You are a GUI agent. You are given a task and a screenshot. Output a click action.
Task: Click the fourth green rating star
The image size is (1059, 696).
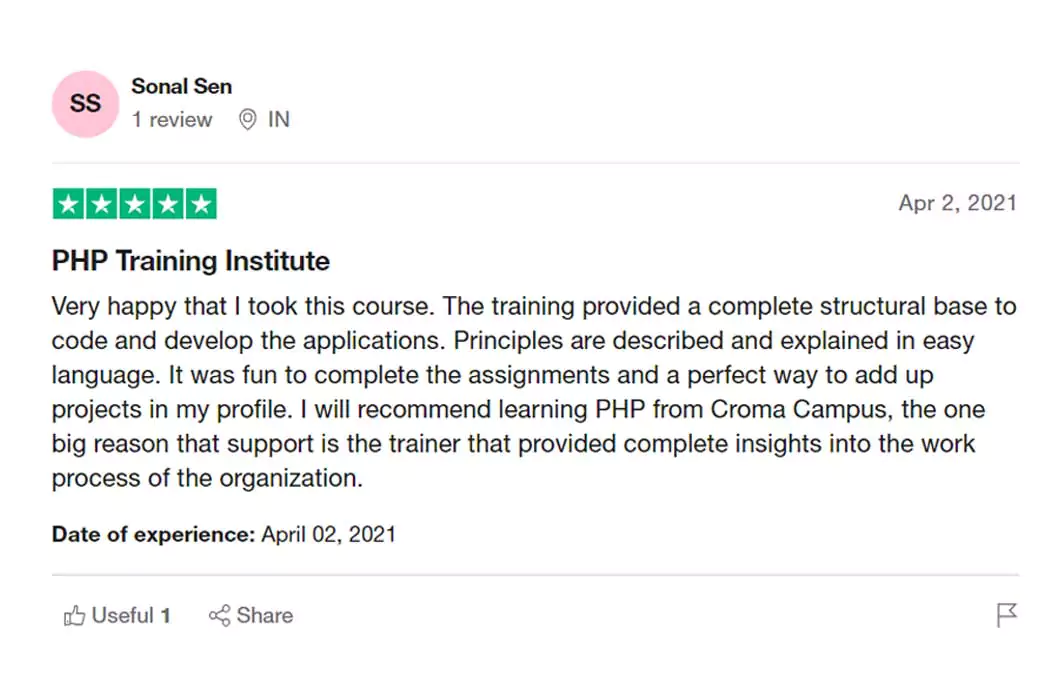[168, 204]
